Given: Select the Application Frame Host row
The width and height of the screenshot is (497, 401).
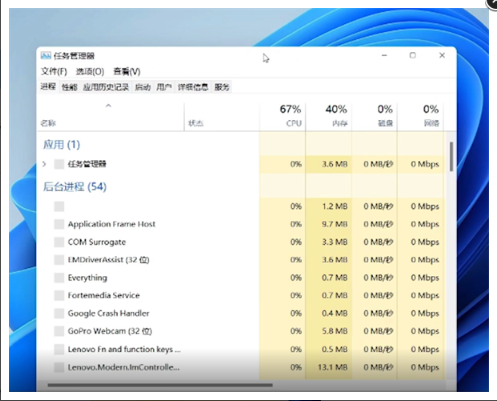Looking at the screenshot, I should (x=241, y=224).
